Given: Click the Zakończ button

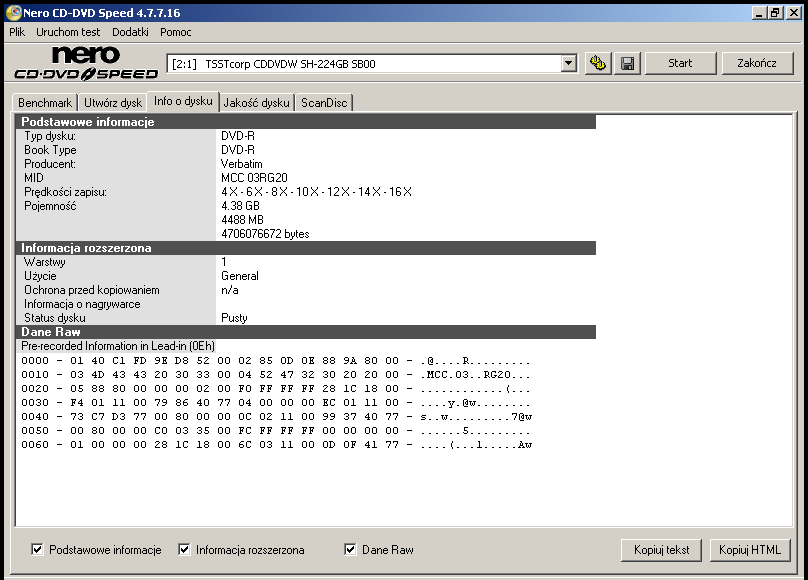Looking at the screenshot, I should [x=757, y=63].
